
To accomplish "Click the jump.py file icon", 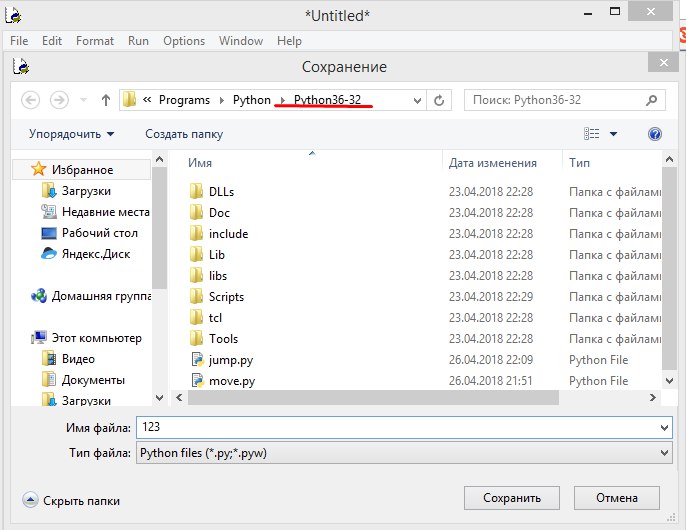I will 196,360.
